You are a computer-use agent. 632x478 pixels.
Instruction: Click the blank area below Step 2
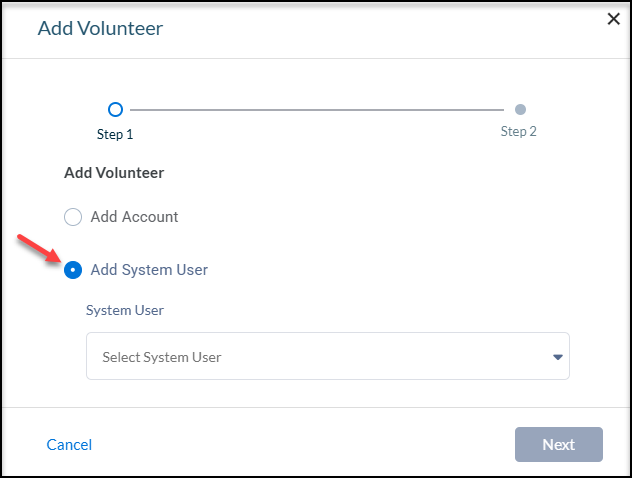[x=518, y=173]
